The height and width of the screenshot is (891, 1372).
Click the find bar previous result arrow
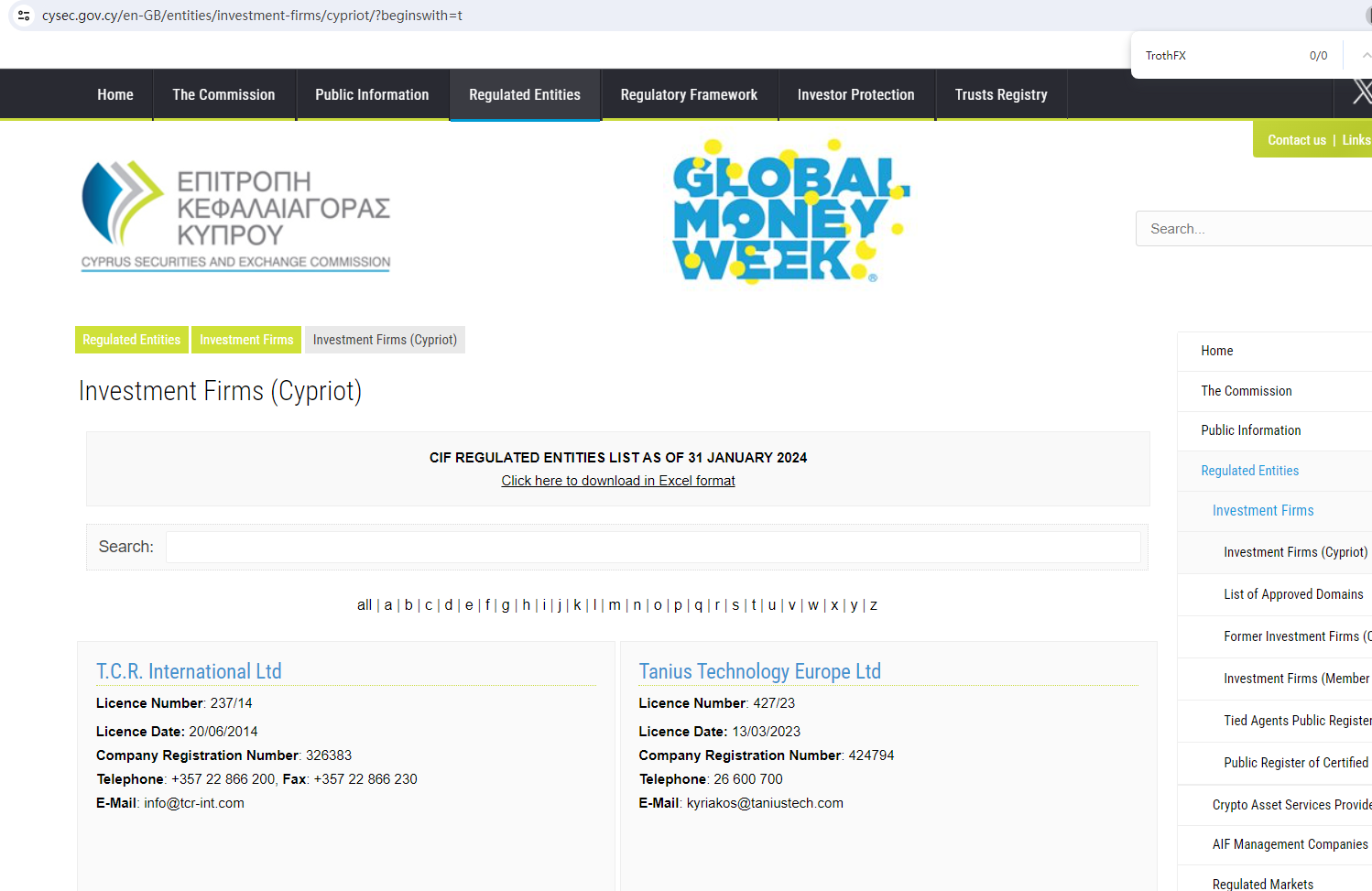(x=1365, y=56)
